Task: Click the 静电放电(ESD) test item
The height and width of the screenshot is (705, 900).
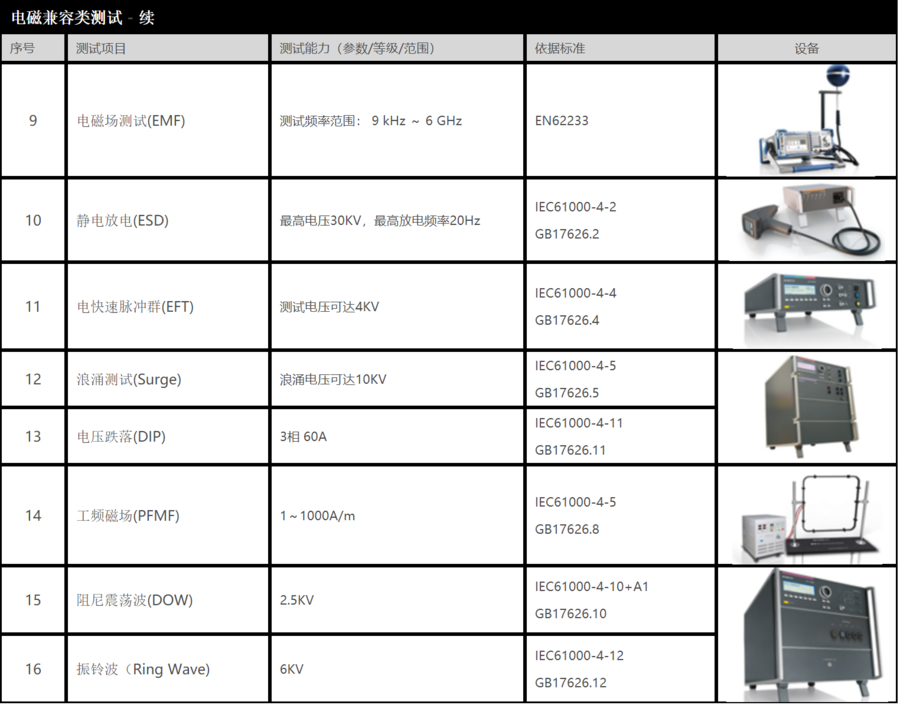Action: 123,221
